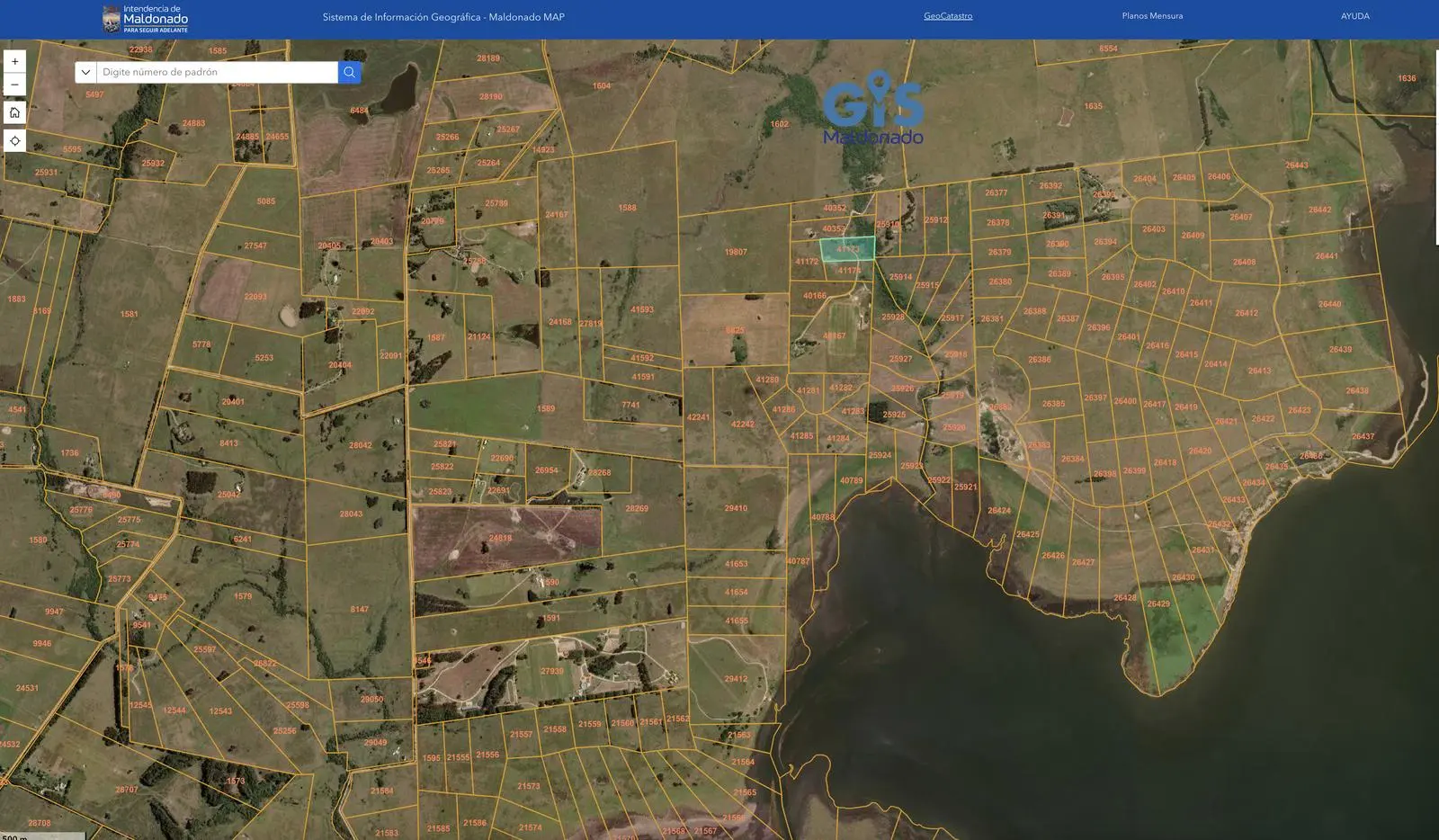Image resolution: width=1439 pixels, height=840 pixels.
Task: Zoom in on the map
Action: point(14,61)
